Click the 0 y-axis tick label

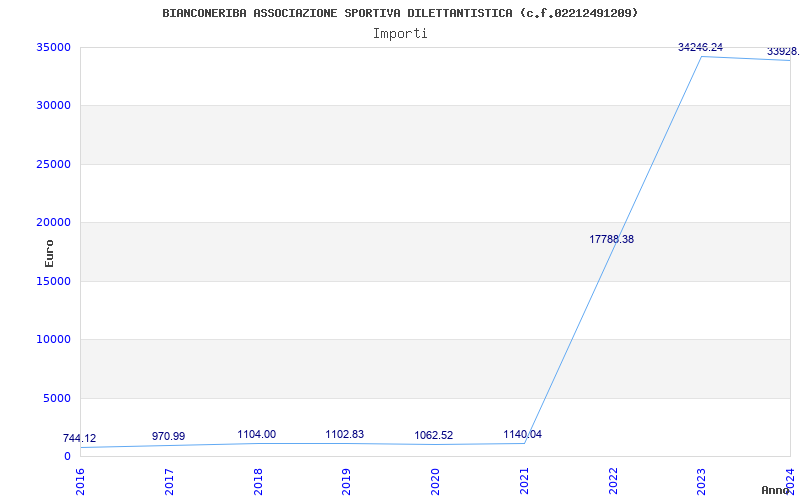click(67, 456)
